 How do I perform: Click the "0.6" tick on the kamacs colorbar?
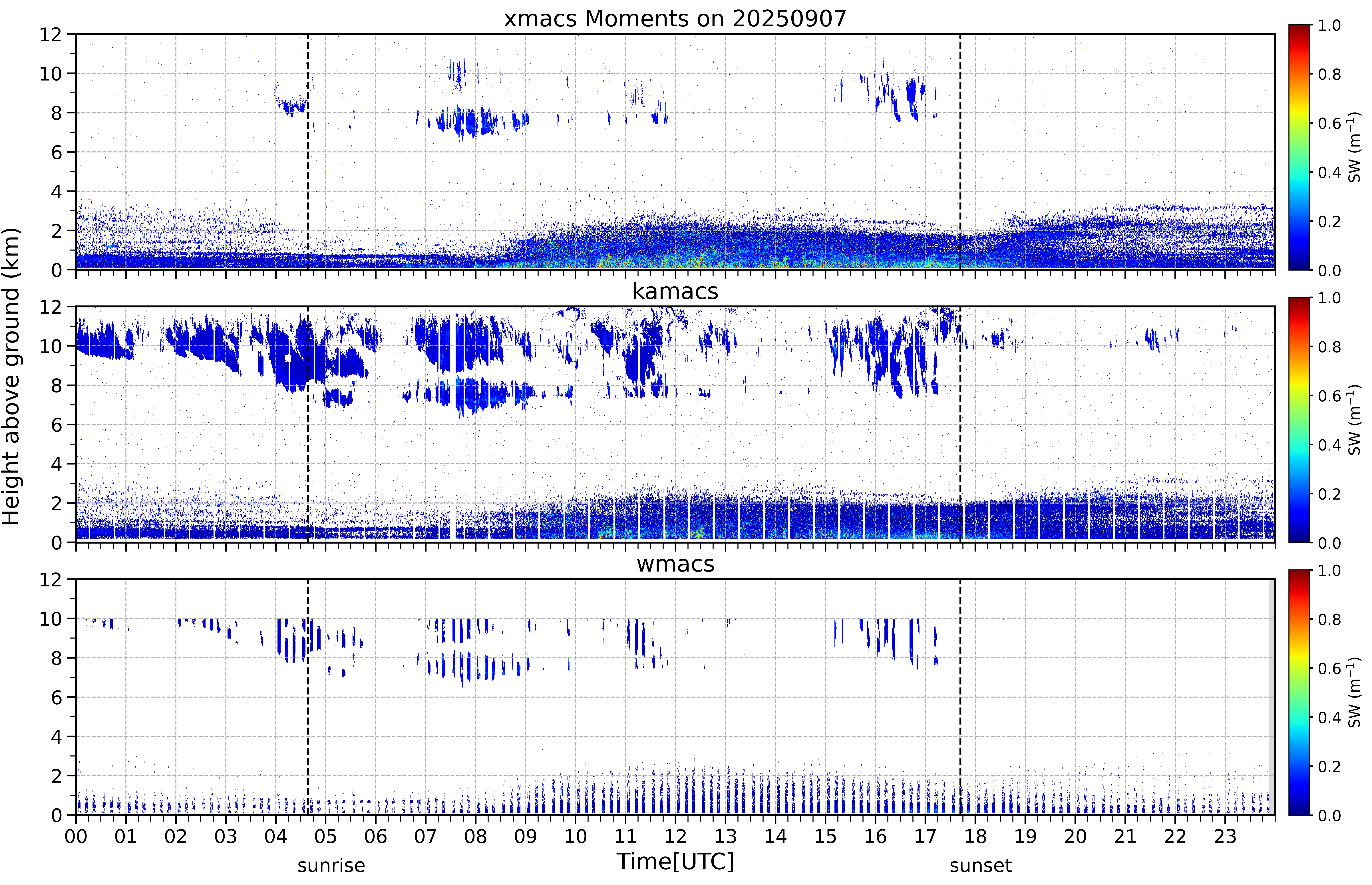1329,396
